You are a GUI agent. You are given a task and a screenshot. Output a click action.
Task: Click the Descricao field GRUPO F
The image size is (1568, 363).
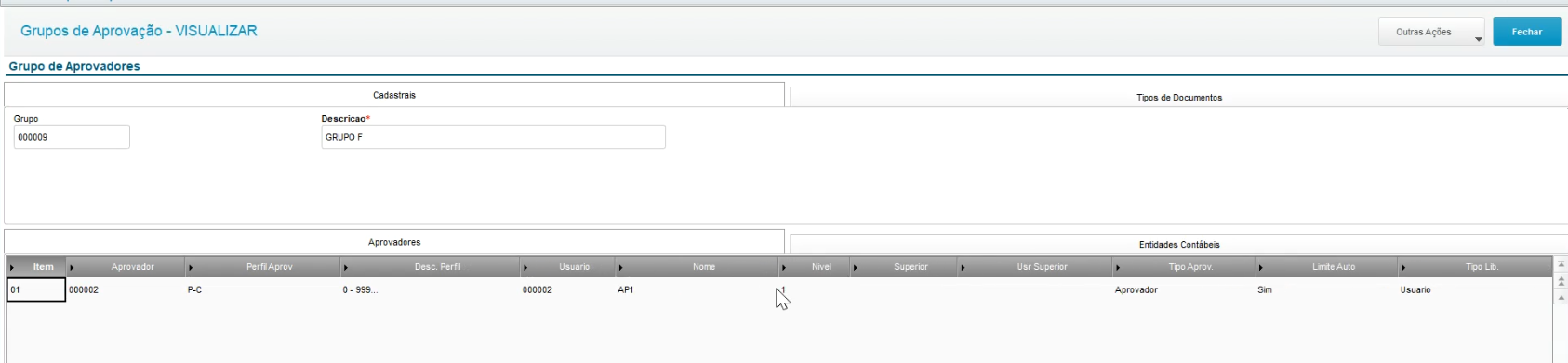493,137
